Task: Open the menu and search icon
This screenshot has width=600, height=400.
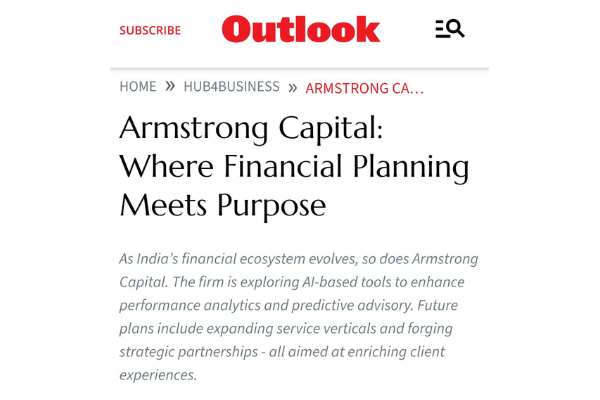Action: (x=450, y=29)
